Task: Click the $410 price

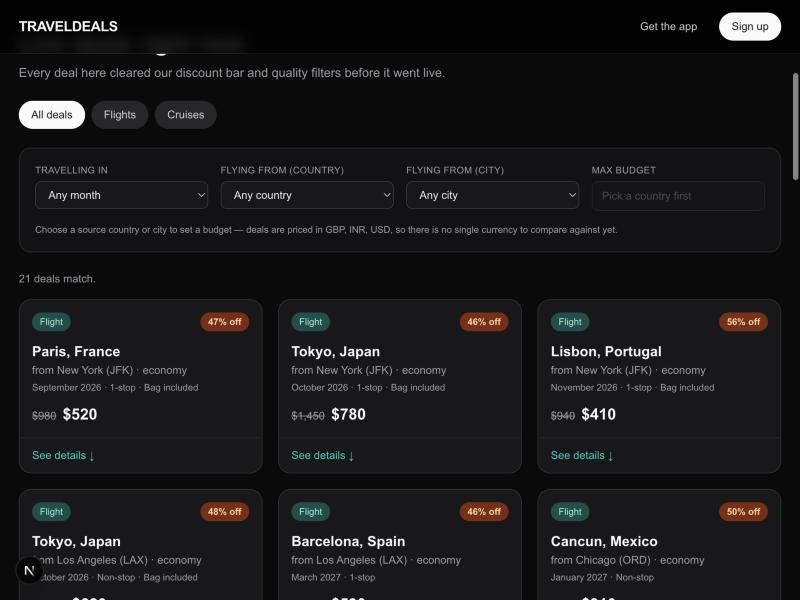Action: 598,414
